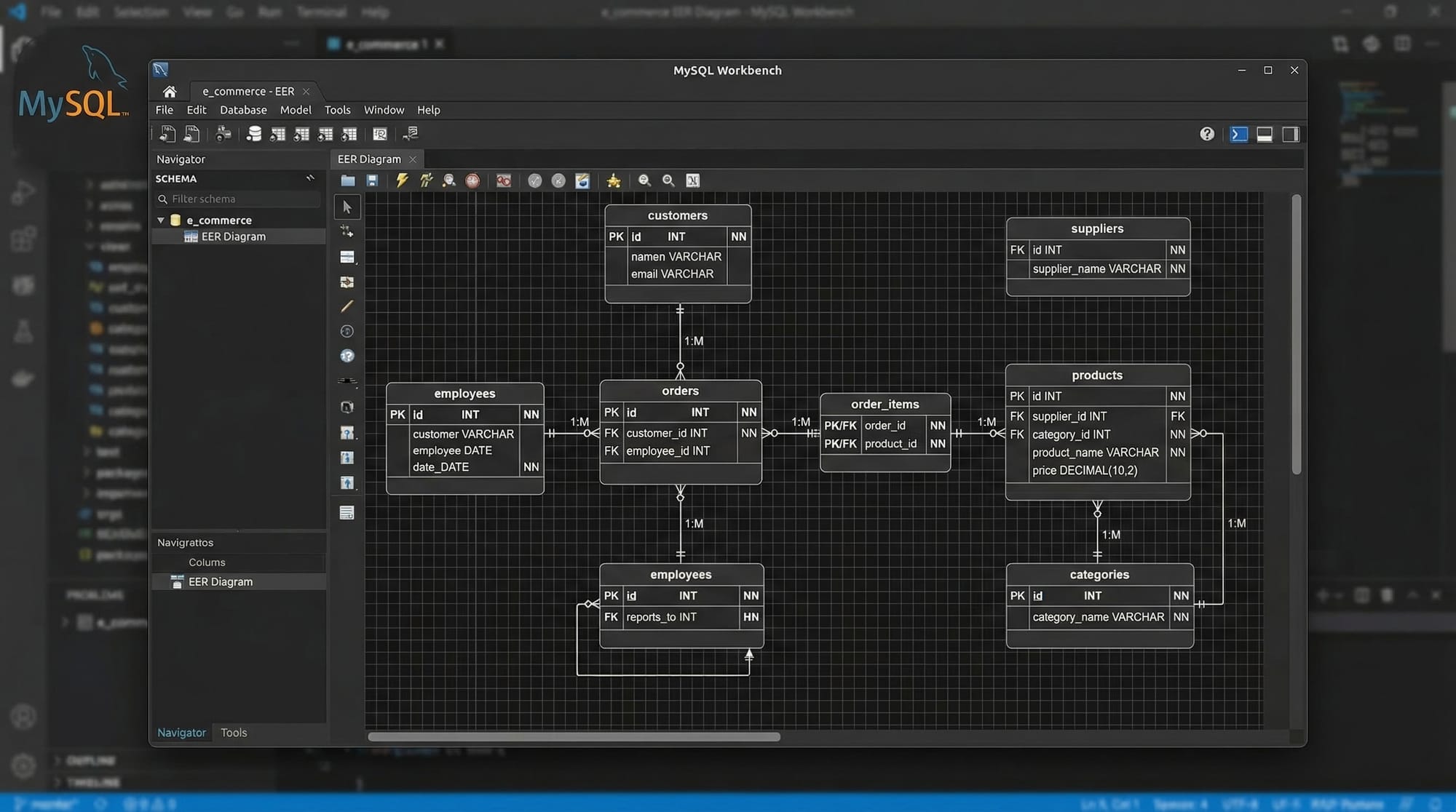
Task: Select the pencil line drawing tool
Action: [x=347, y=306]
